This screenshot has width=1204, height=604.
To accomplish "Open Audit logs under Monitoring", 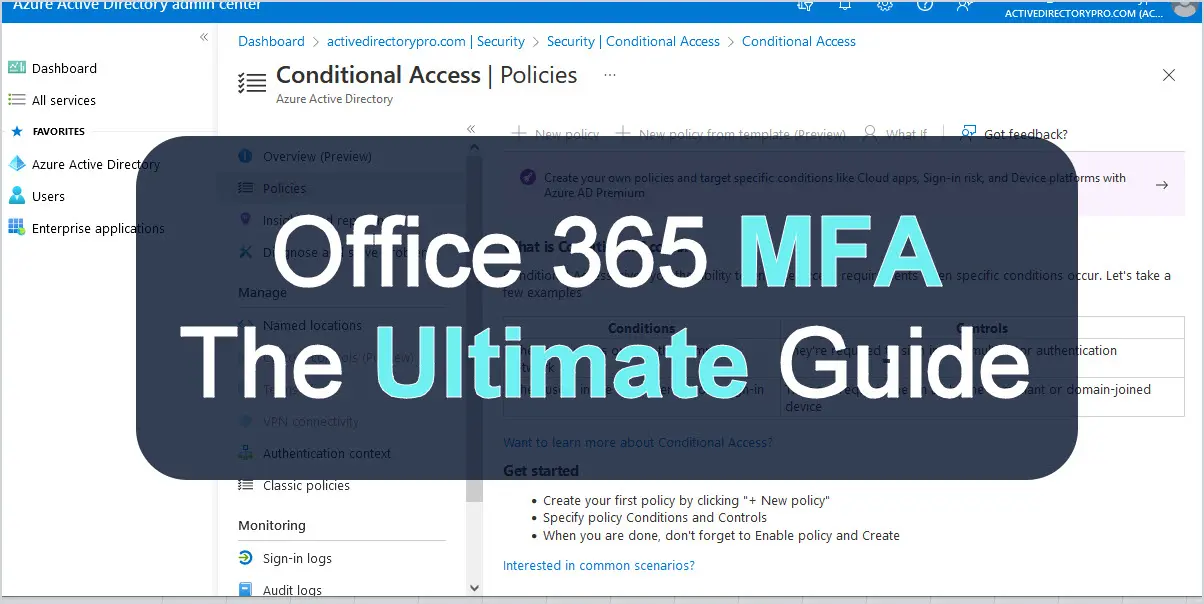I will pos(292,590).
